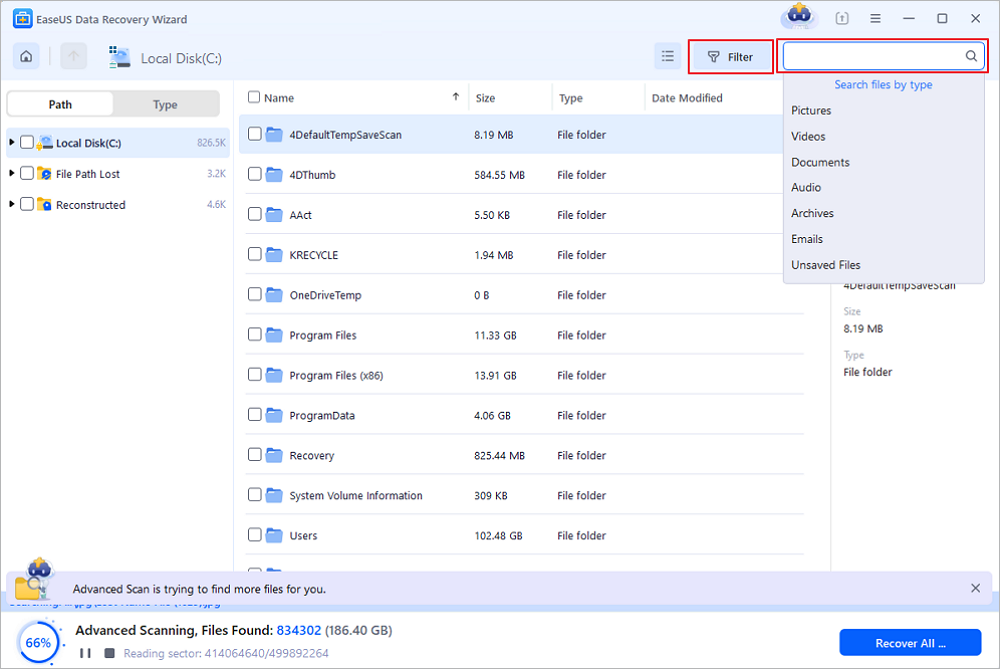
Task: Check the Name header select-all checkbox
Action: pos(254,97)
